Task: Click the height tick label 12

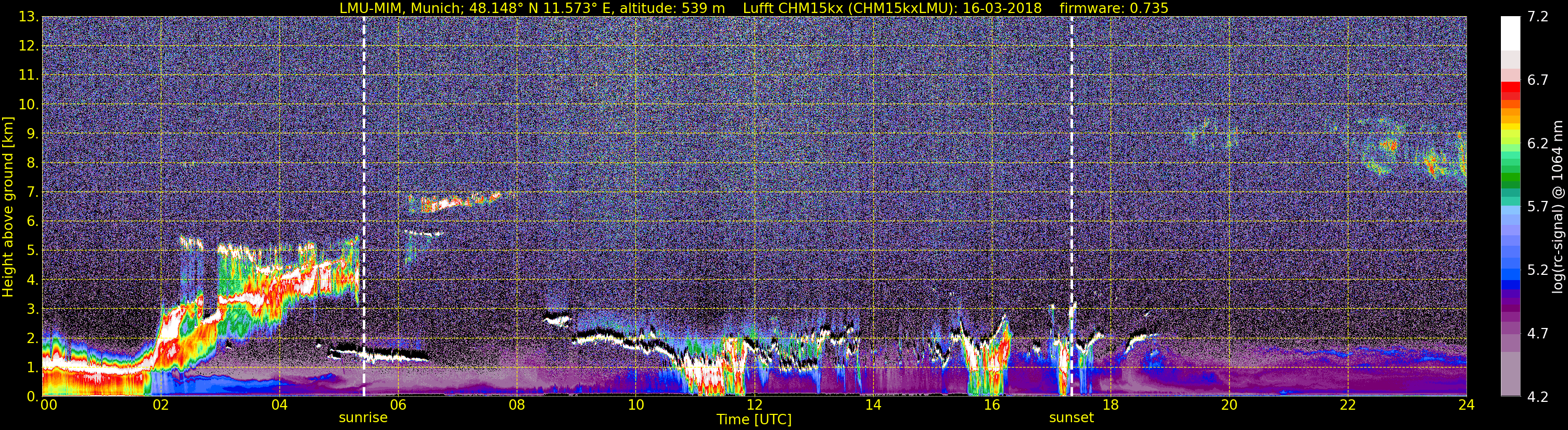Action: tap(28, 46)
